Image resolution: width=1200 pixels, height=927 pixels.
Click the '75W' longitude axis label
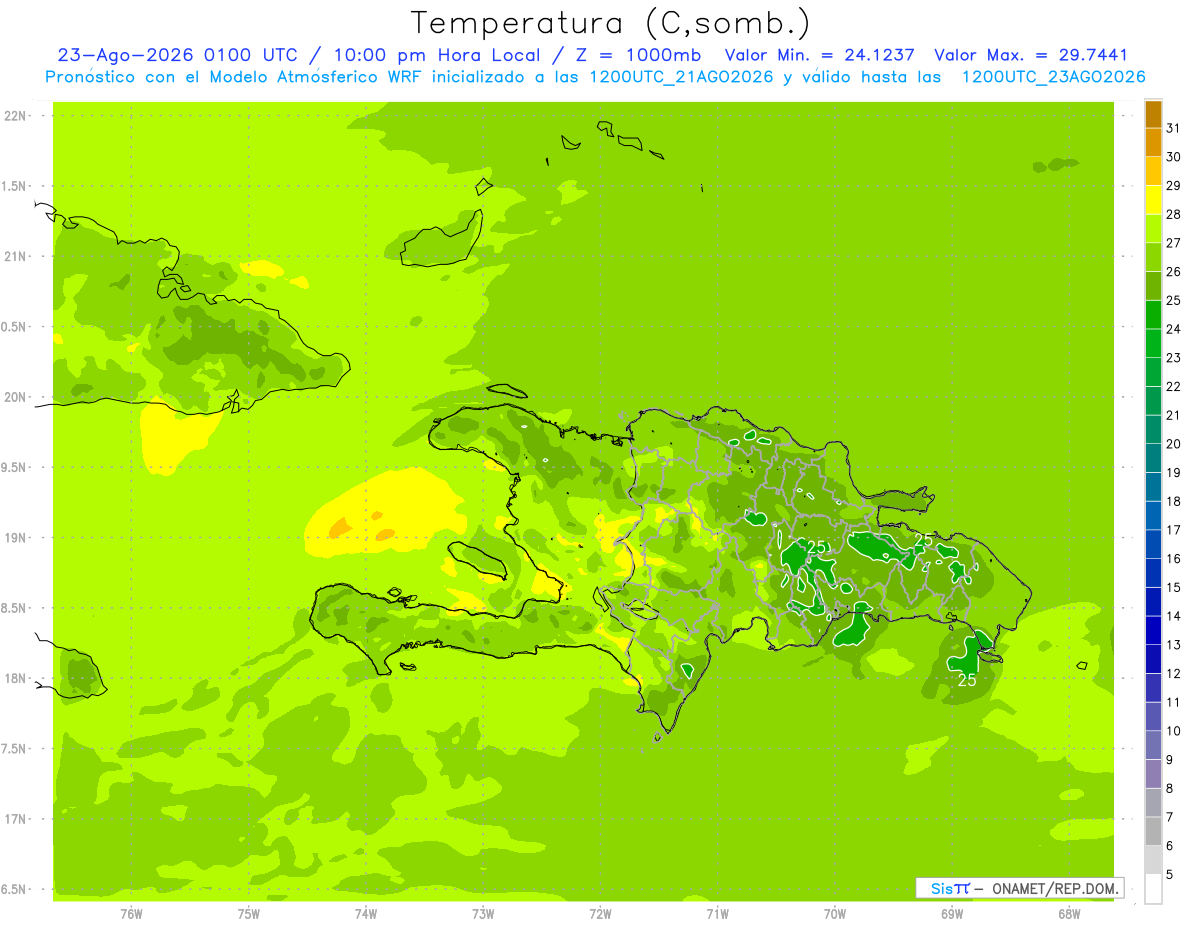pos(249,914)
